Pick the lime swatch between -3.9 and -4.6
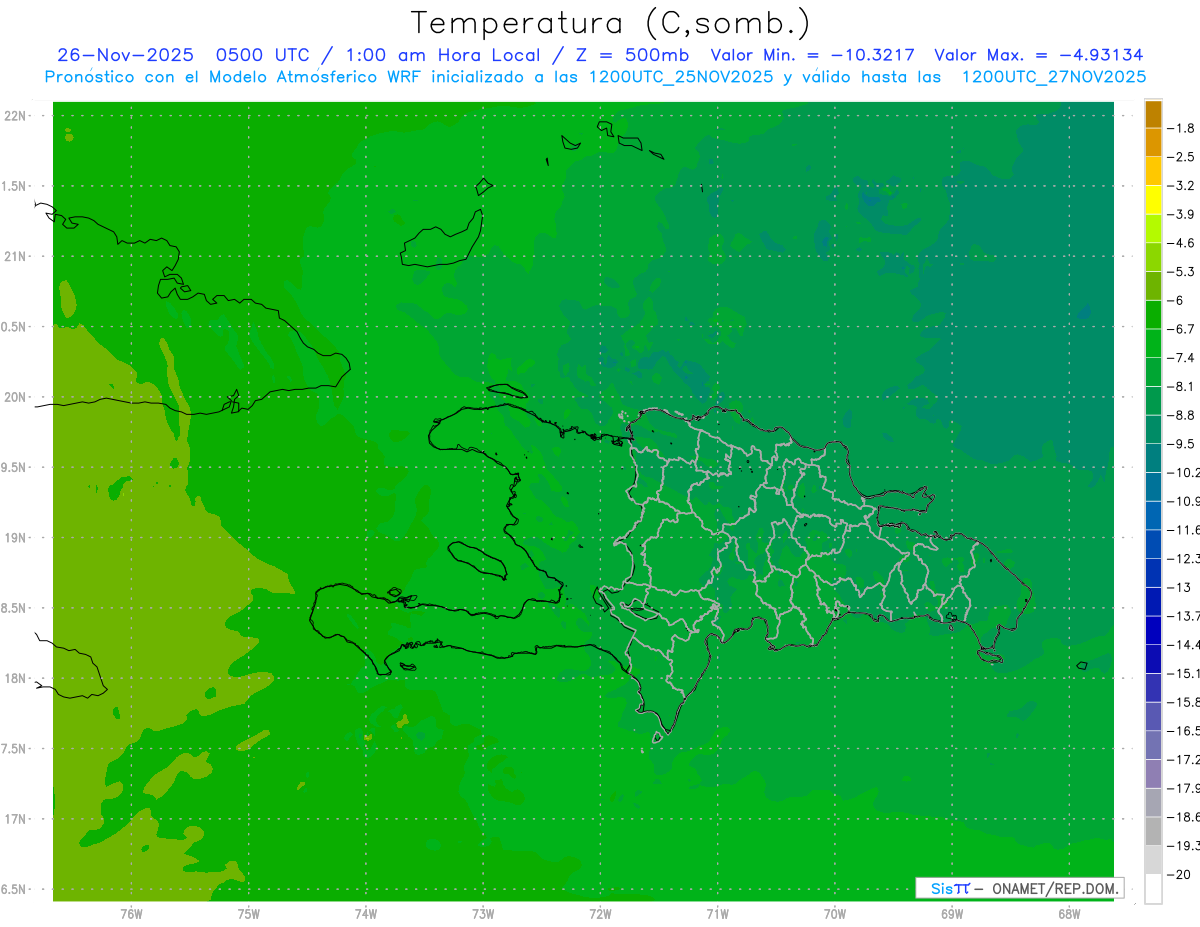The width and height of the screenshot is (1200, 927). (1153, 229)
